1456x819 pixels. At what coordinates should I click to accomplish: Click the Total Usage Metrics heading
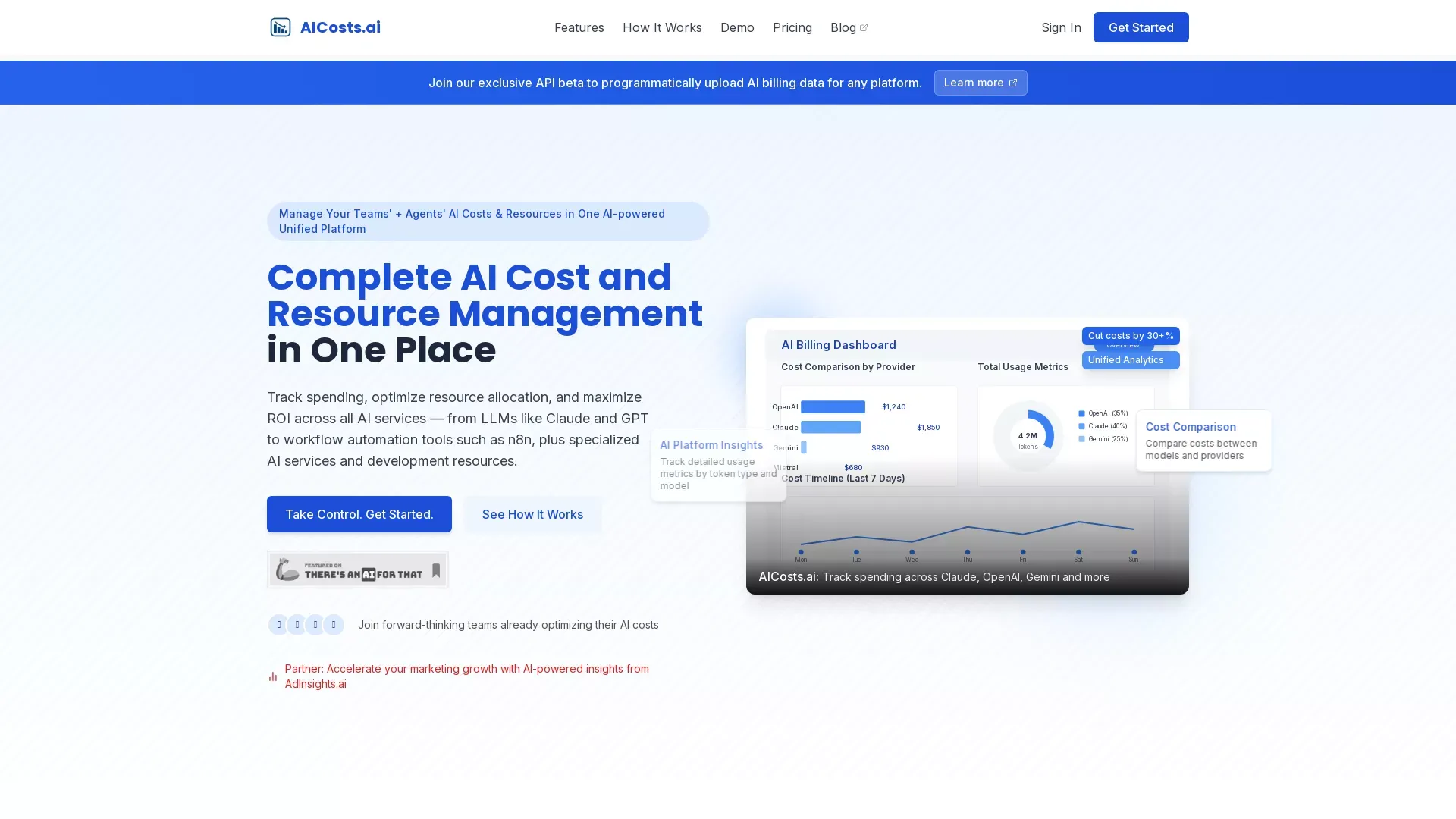(1022, 367)
